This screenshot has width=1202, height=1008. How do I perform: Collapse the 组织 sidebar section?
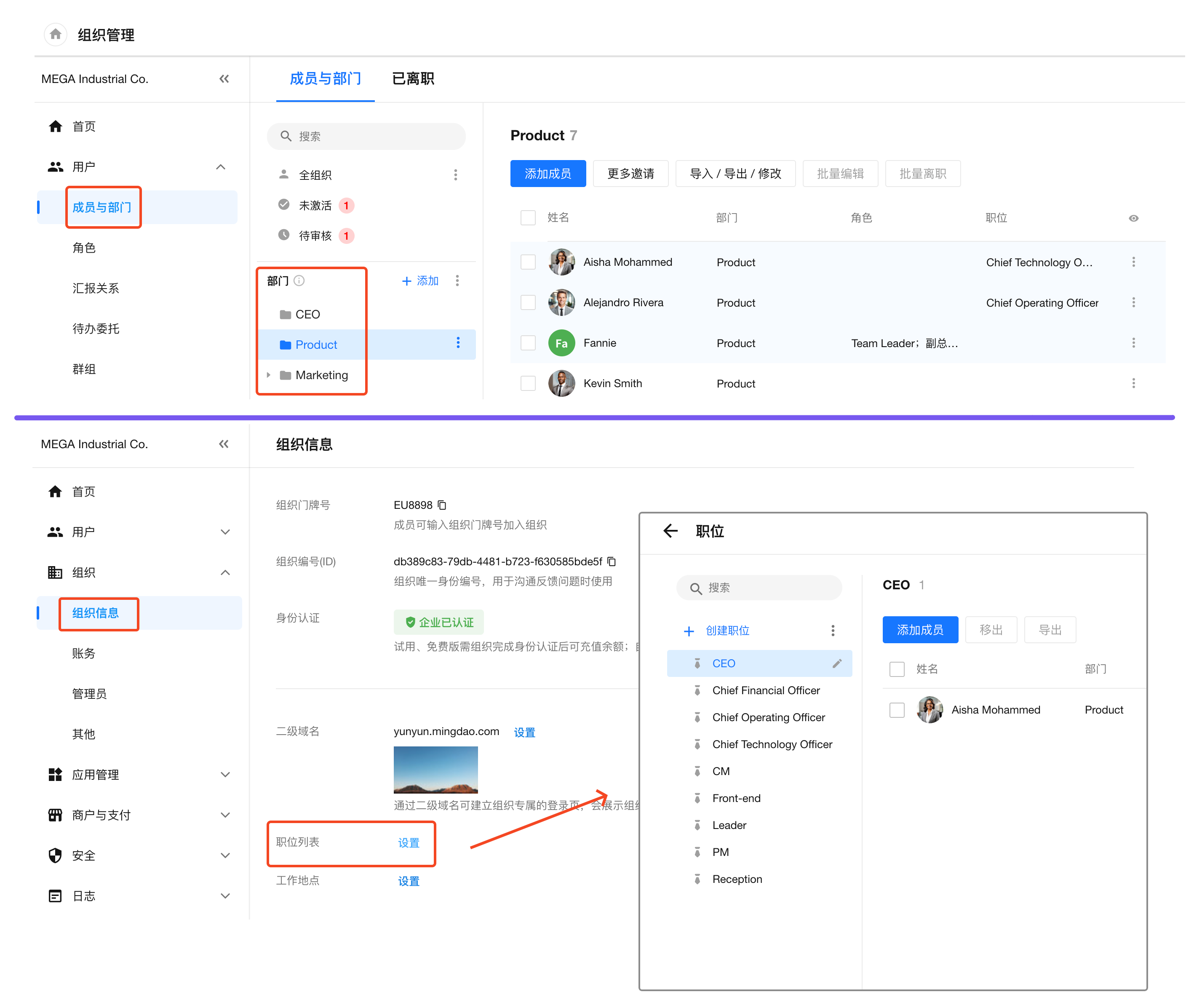click(x=225, y=572)
